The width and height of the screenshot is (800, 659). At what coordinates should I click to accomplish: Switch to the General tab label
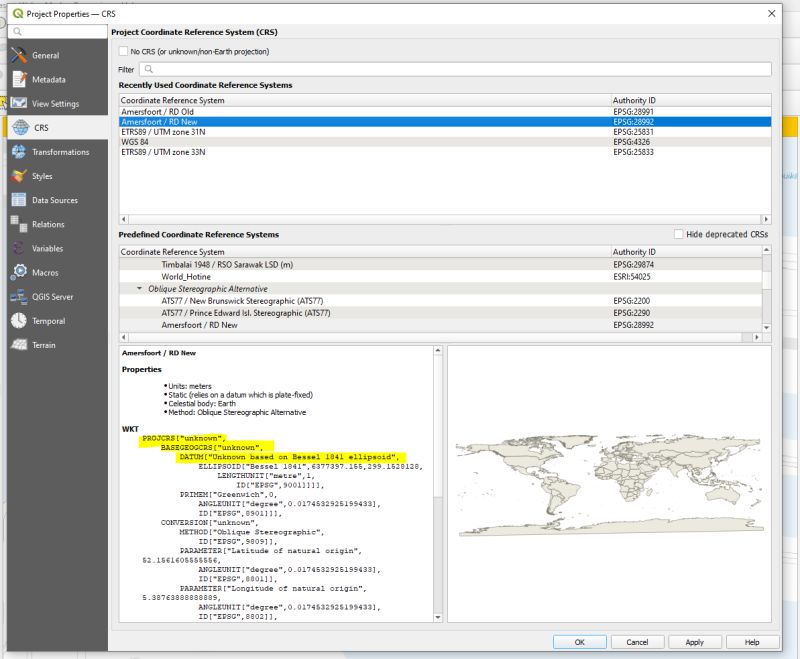click(45, 55)
